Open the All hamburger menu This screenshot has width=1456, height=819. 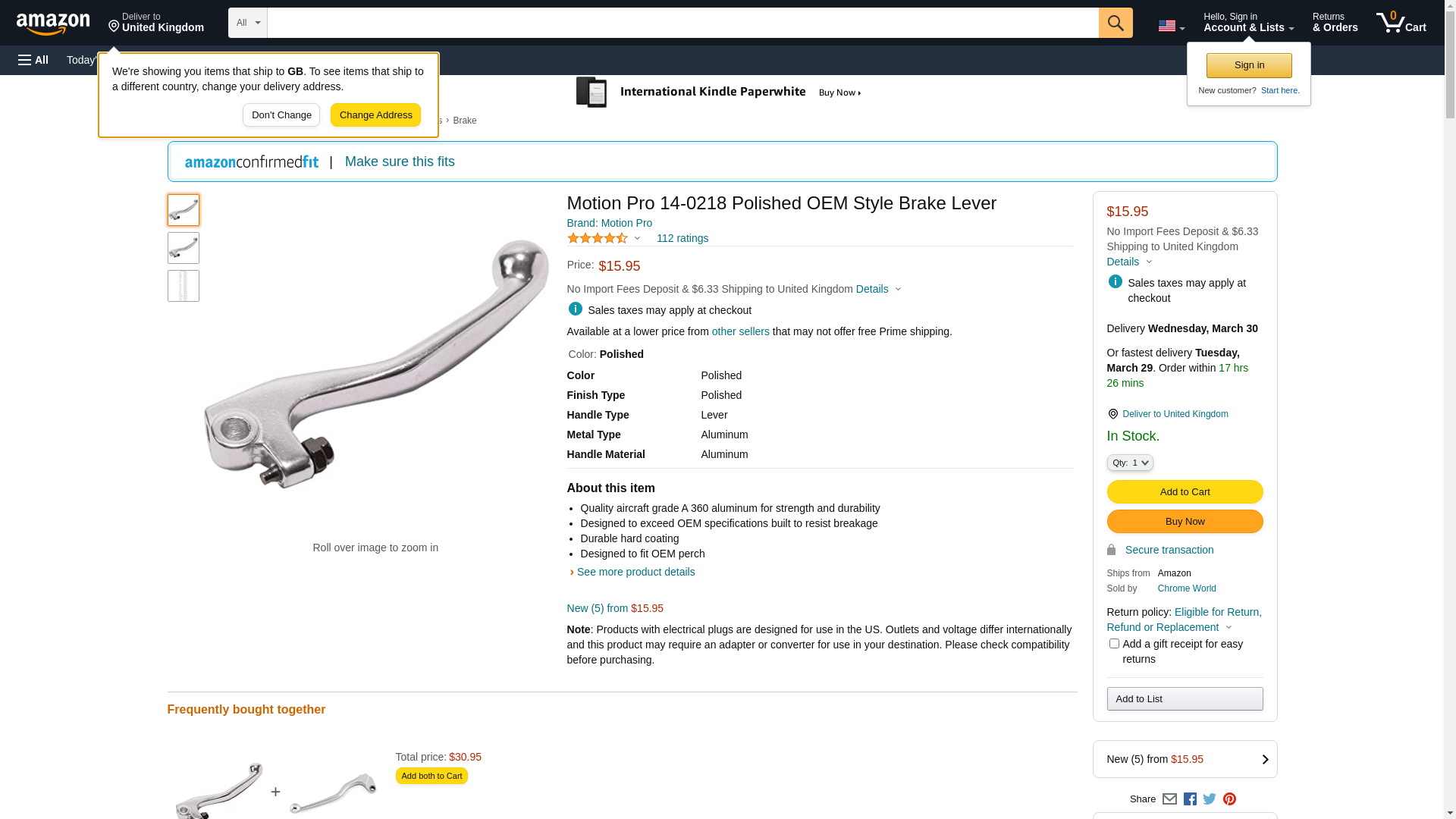click(33, 60)
